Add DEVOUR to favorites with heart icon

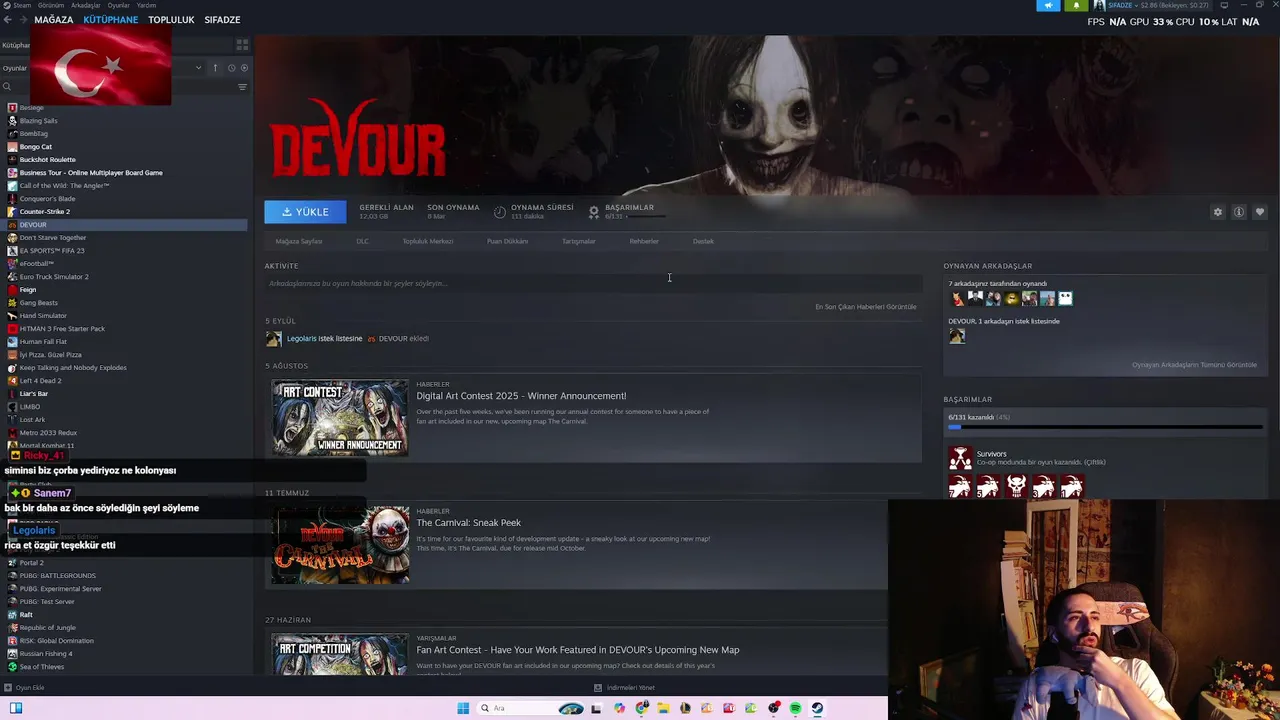coord(1260,212)
